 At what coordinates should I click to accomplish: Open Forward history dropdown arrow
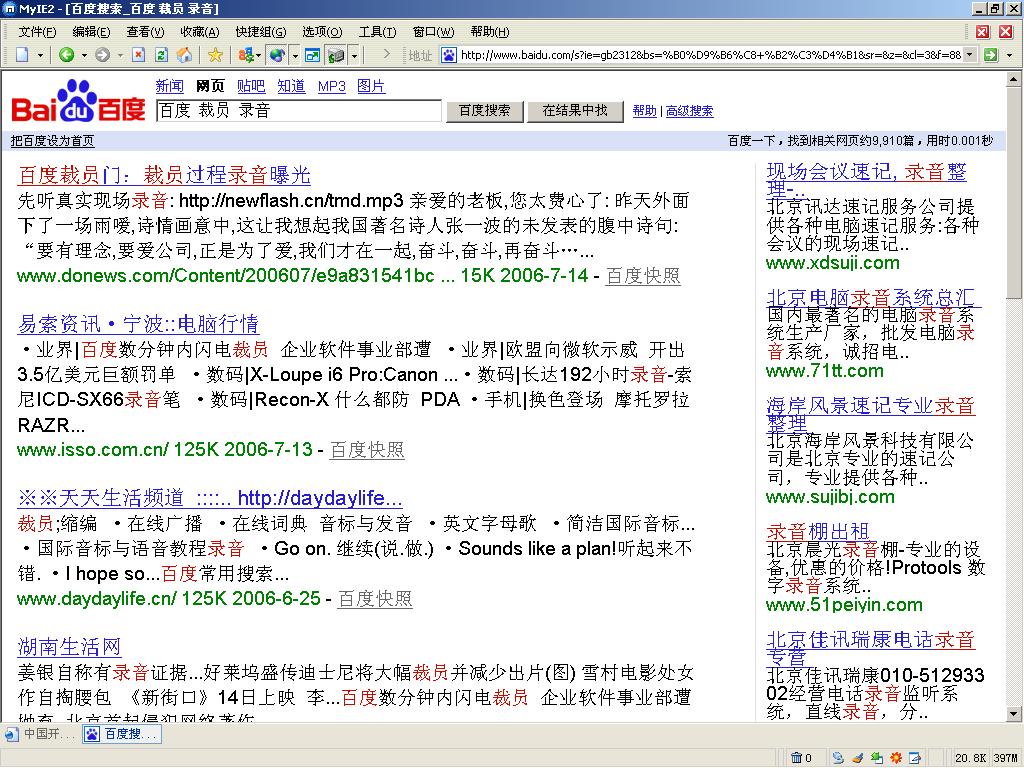(x=120, y=56)
